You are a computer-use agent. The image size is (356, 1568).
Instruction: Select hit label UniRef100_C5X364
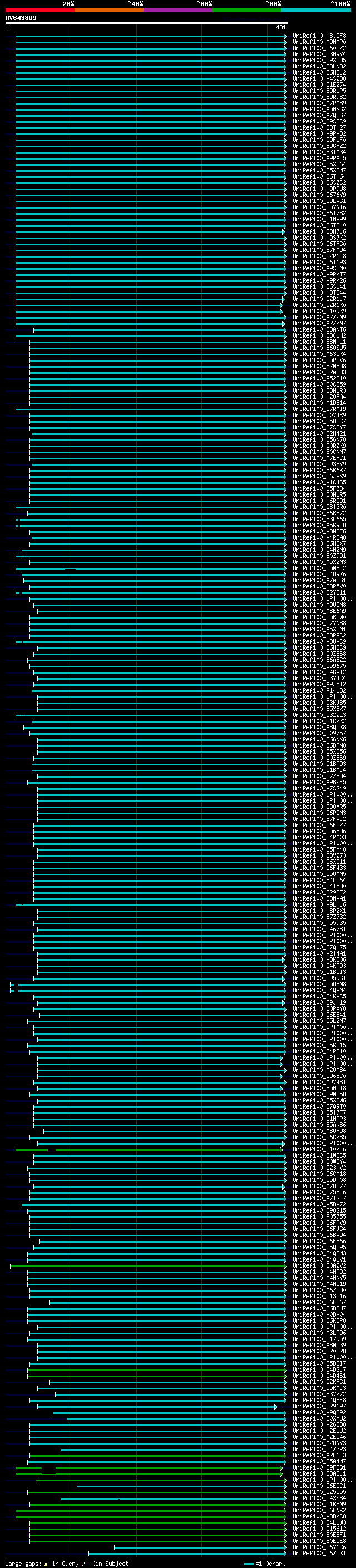[x=319, y=164]
